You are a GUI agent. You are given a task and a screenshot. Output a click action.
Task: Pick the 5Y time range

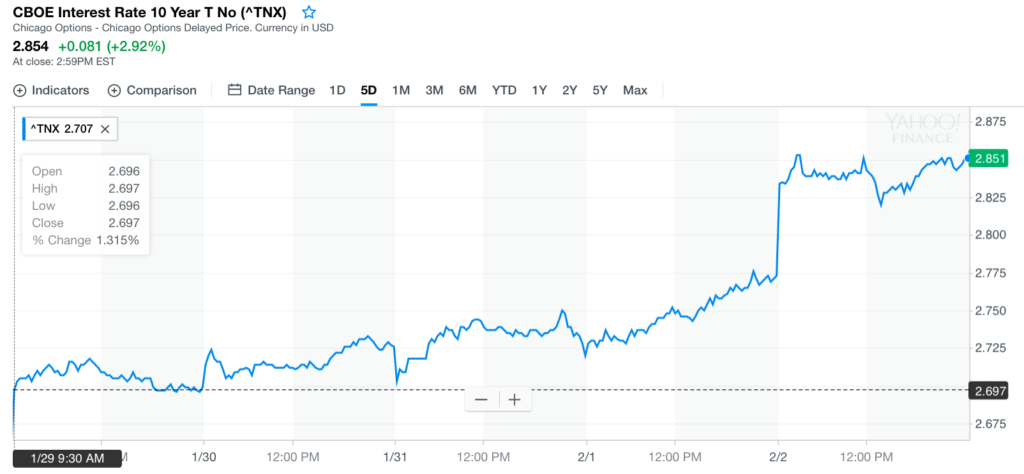click(x=600, y=90)
